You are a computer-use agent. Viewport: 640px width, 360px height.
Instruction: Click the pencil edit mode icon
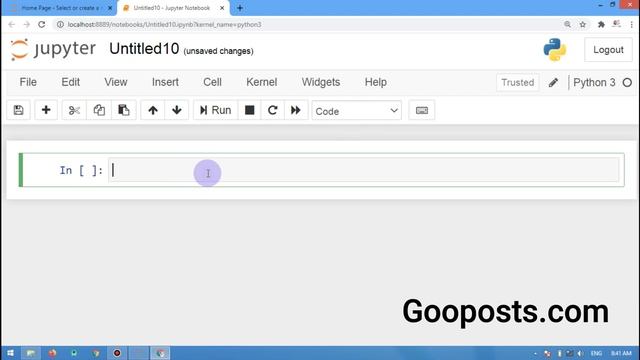click(553, 83)
